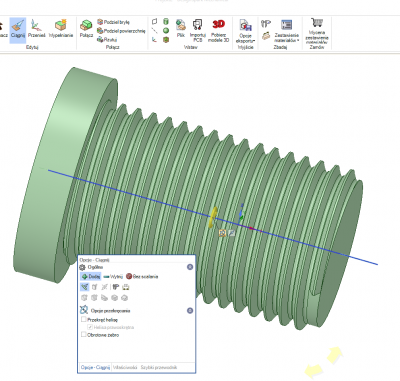This screenshot has height=381, width=400.
Task: Open Pobierz modele 3D
Action: (218, 31)
